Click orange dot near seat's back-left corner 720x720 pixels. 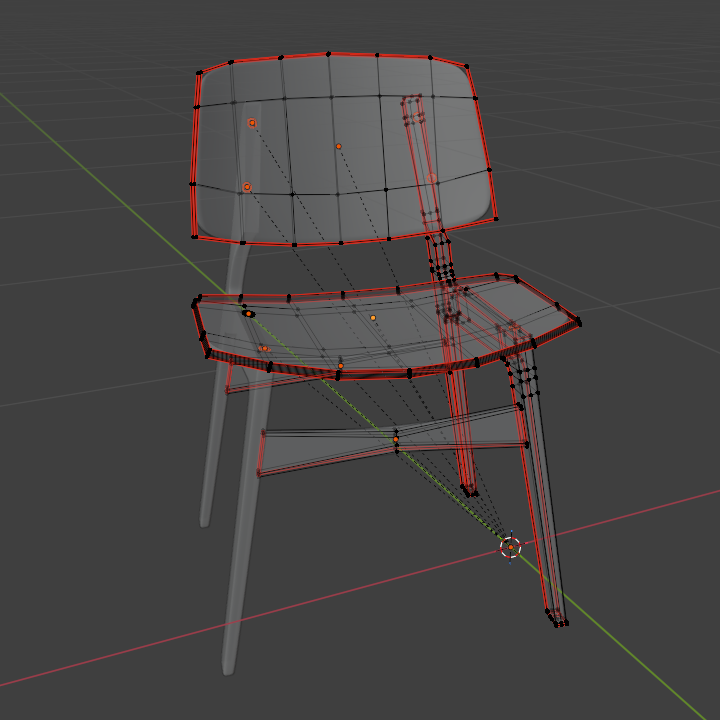click(x=249, y=313)
